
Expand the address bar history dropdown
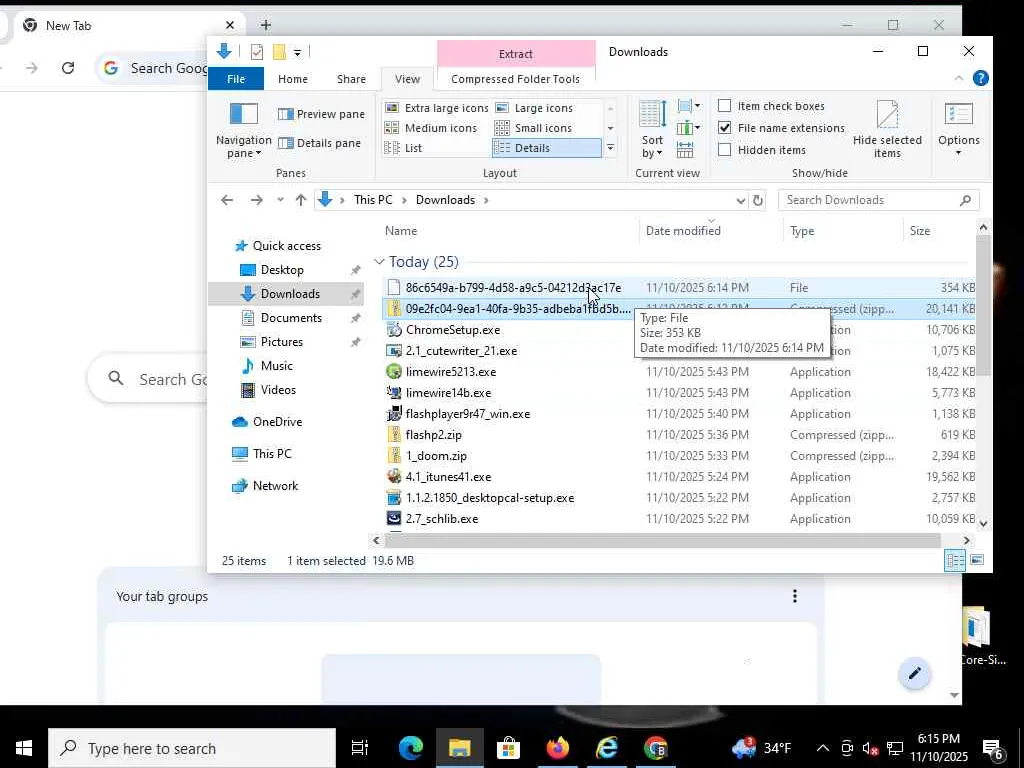[741, 200]
